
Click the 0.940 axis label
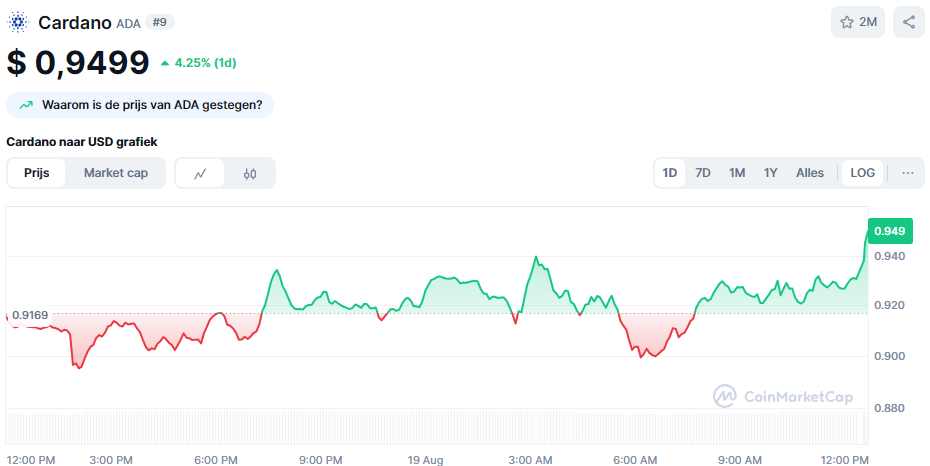pos(890,256)
